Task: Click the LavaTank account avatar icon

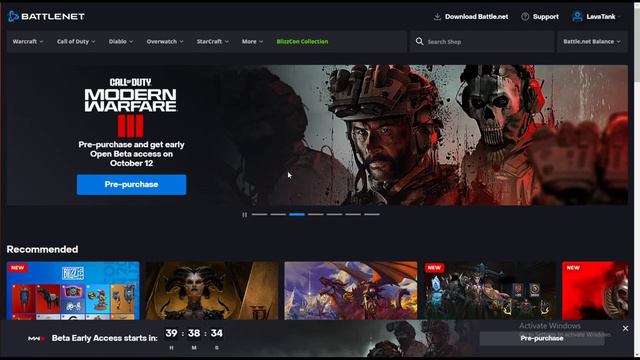Action: click(577, 16)
